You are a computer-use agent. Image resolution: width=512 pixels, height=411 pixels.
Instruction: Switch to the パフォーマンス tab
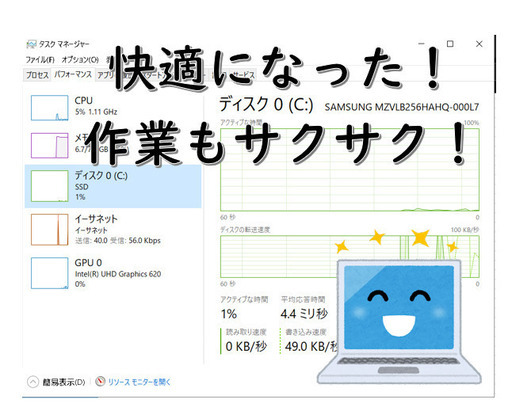(73, 74)
